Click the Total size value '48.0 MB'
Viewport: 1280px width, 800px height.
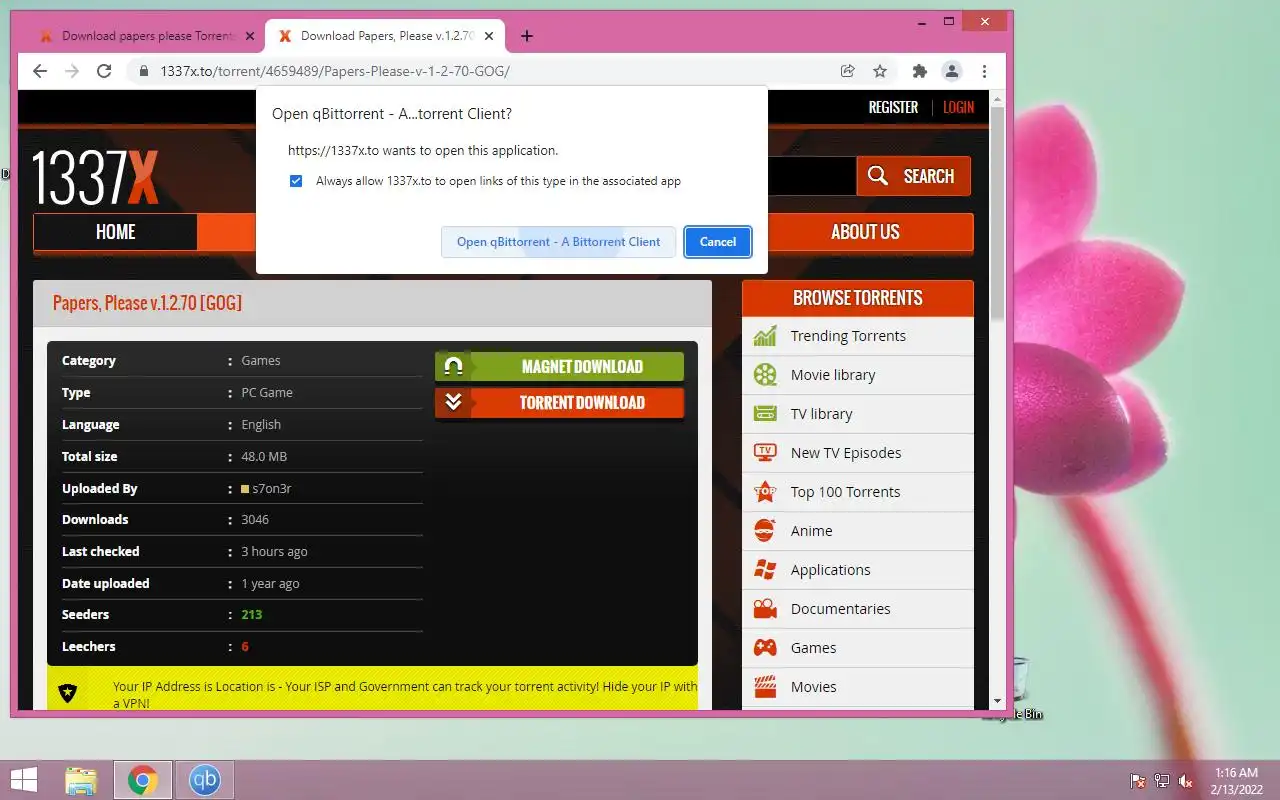[x=264, y=457]
